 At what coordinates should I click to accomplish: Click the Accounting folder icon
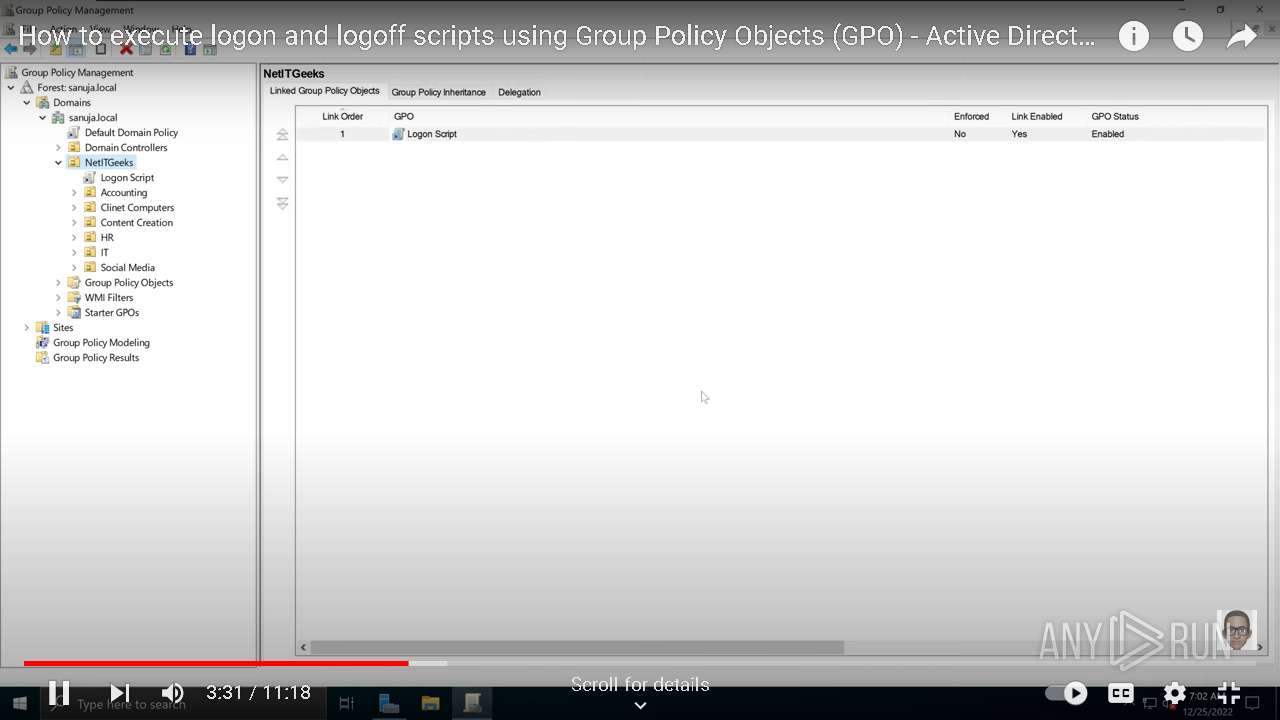90,192
